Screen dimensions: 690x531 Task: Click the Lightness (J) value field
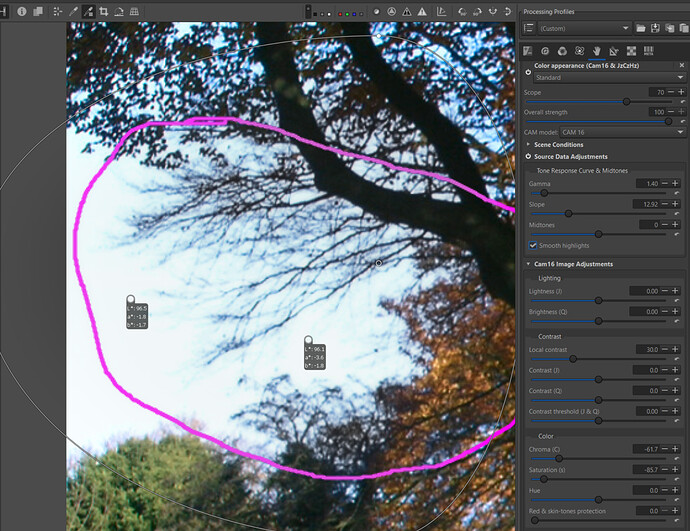644,291
